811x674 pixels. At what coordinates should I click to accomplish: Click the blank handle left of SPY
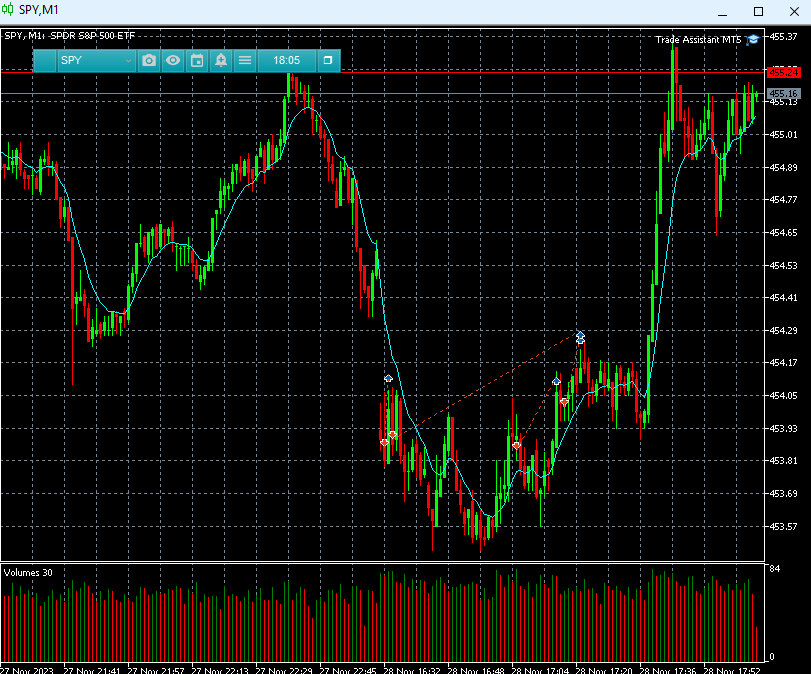(x=45, y=61)
